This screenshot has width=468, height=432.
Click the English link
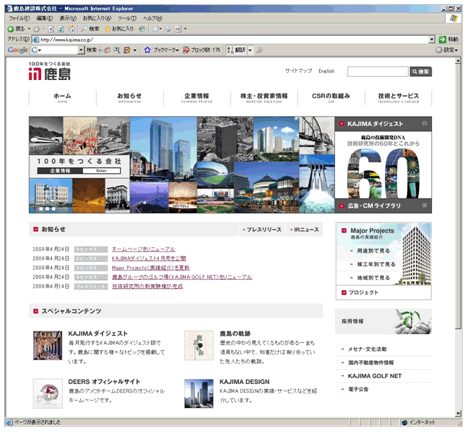[326, 71]
